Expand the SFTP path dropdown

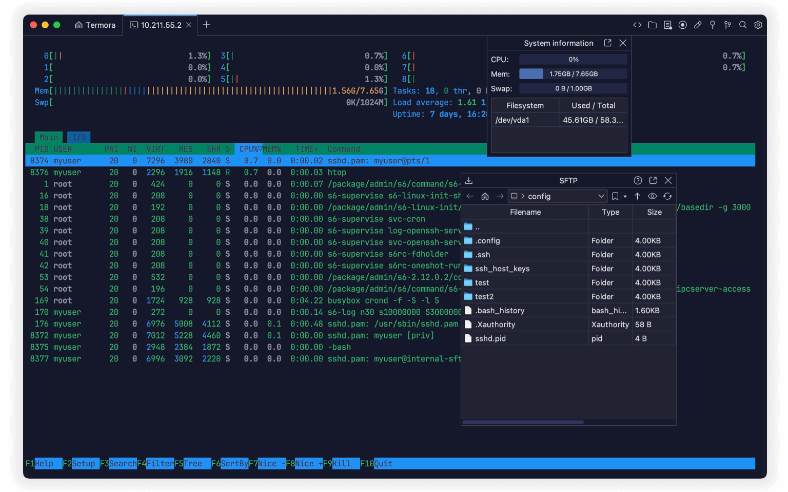tap(600, 196)
